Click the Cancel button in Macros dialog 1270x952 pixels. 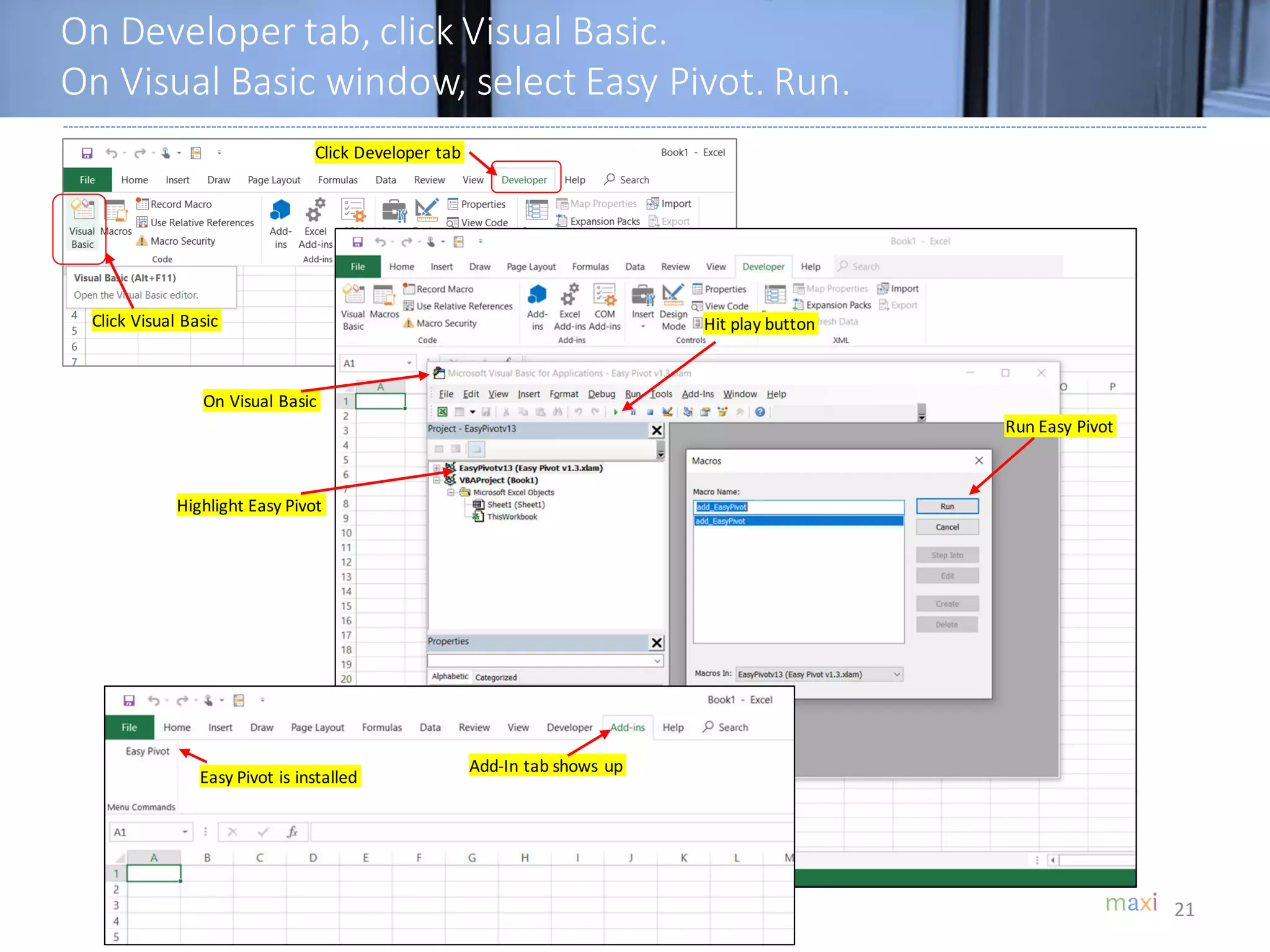pos(948,527)
